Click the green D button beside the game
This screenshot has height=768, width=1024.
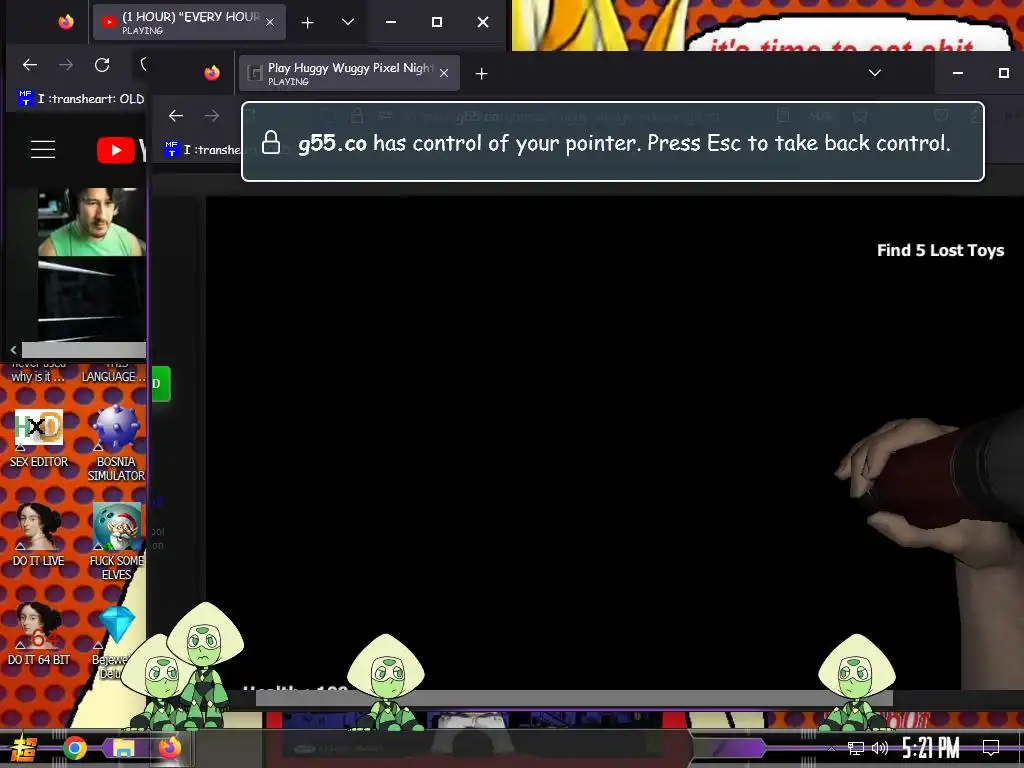tap(161, 383)
